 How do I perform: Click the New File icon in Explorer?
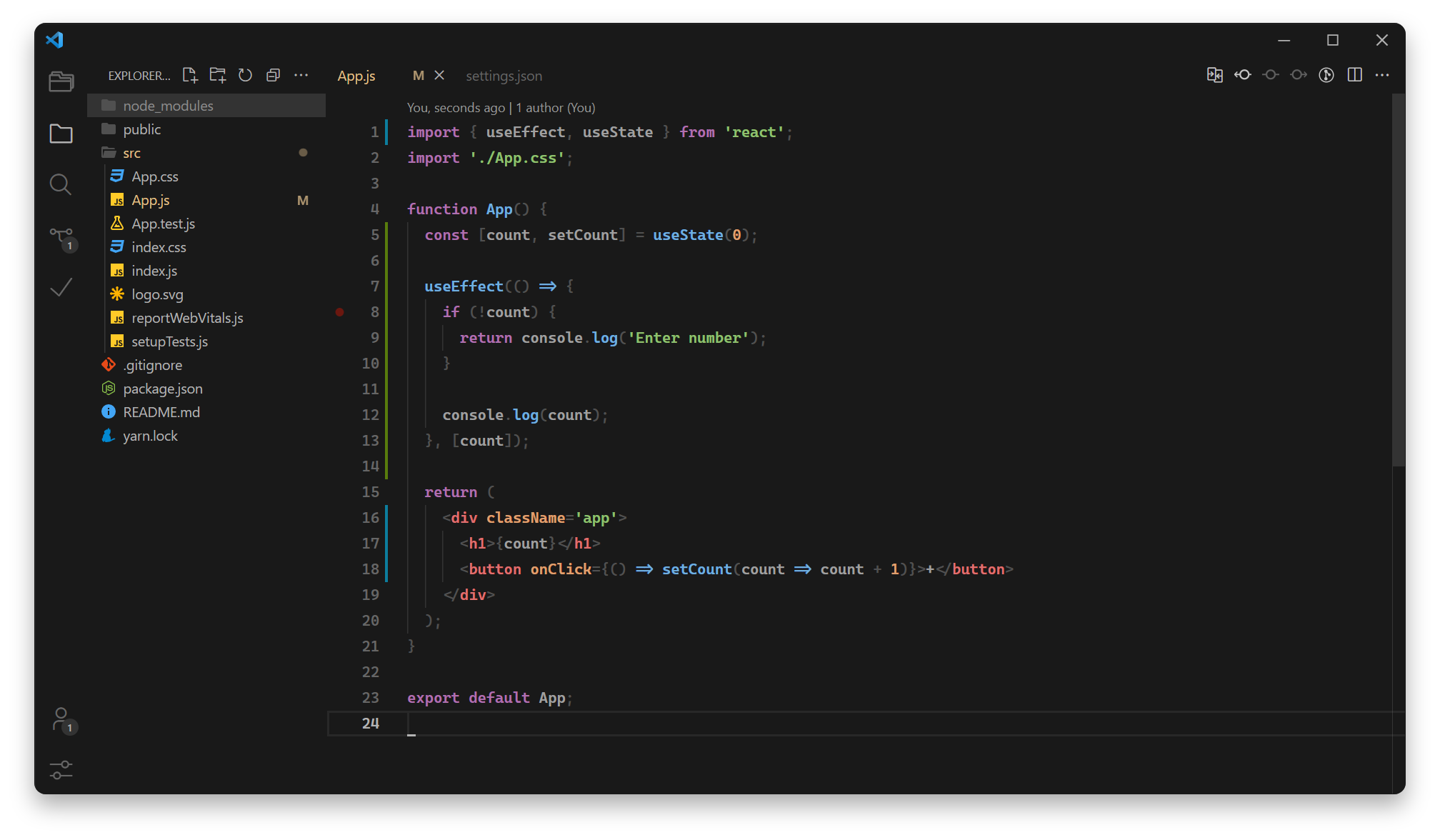point(190,75)
